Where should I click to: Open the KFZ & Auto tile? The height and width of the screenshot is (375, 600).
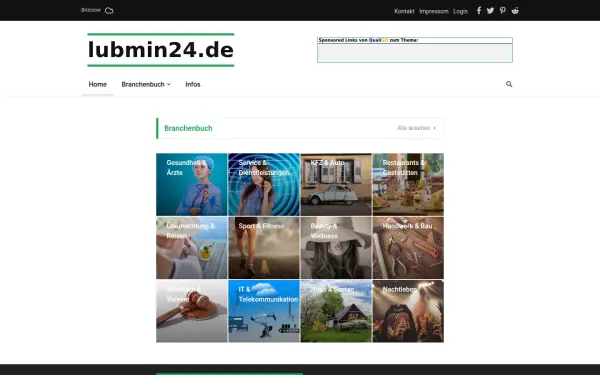pos(336,184)
